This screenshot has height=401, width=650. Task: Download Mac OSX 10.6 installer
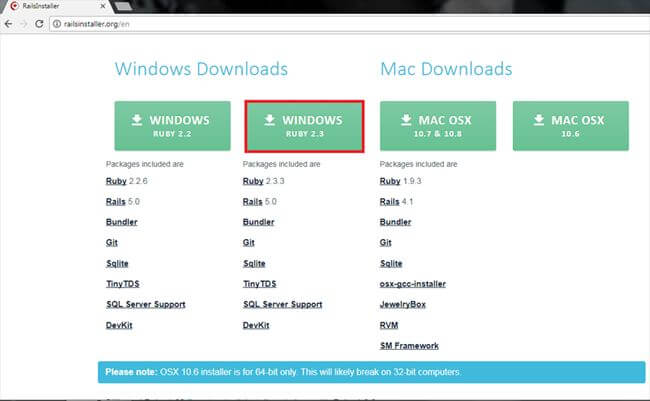[x=571, y=126]
